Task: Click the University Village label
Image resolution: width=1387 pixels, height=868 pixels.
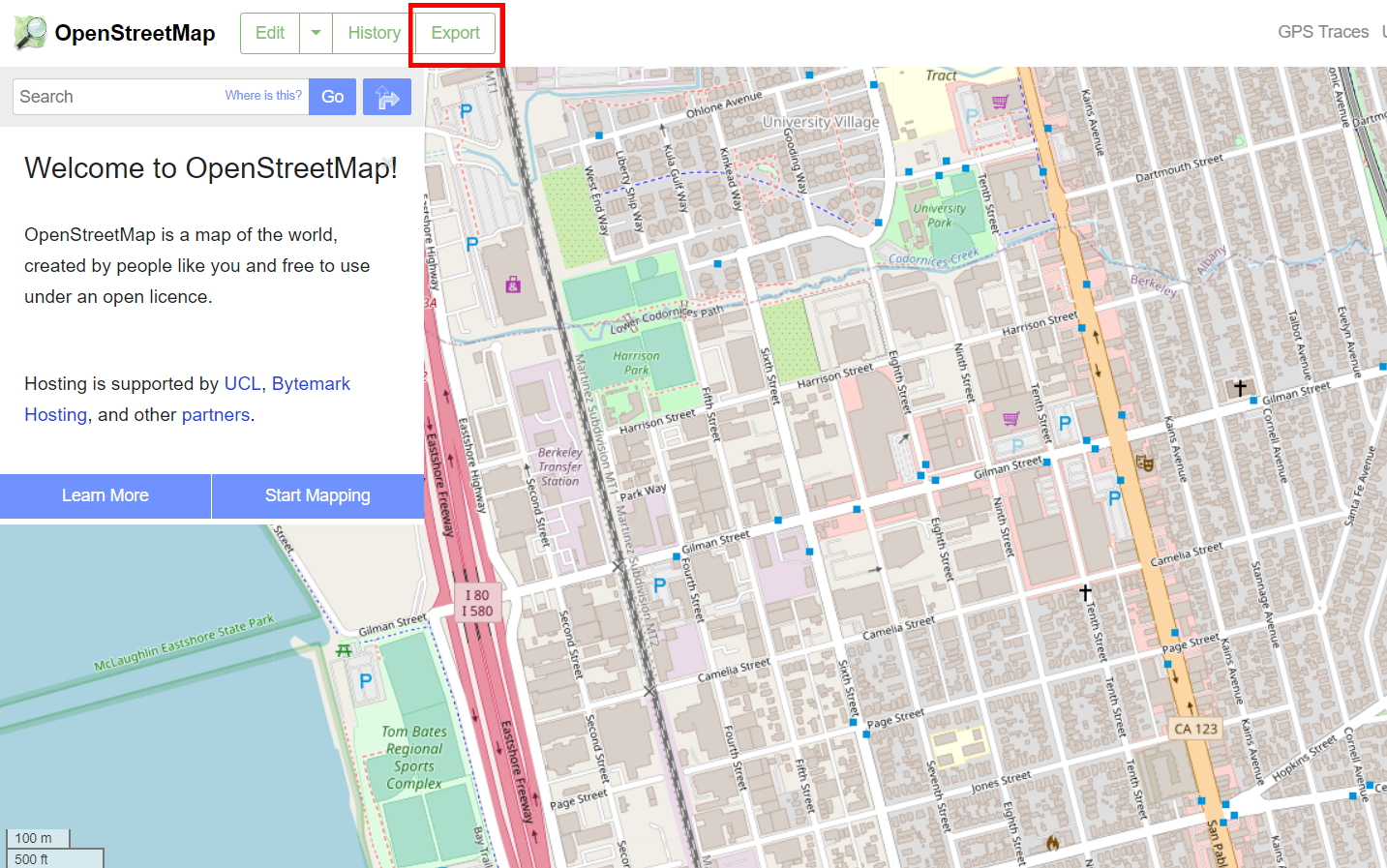Action: [821, 122]
